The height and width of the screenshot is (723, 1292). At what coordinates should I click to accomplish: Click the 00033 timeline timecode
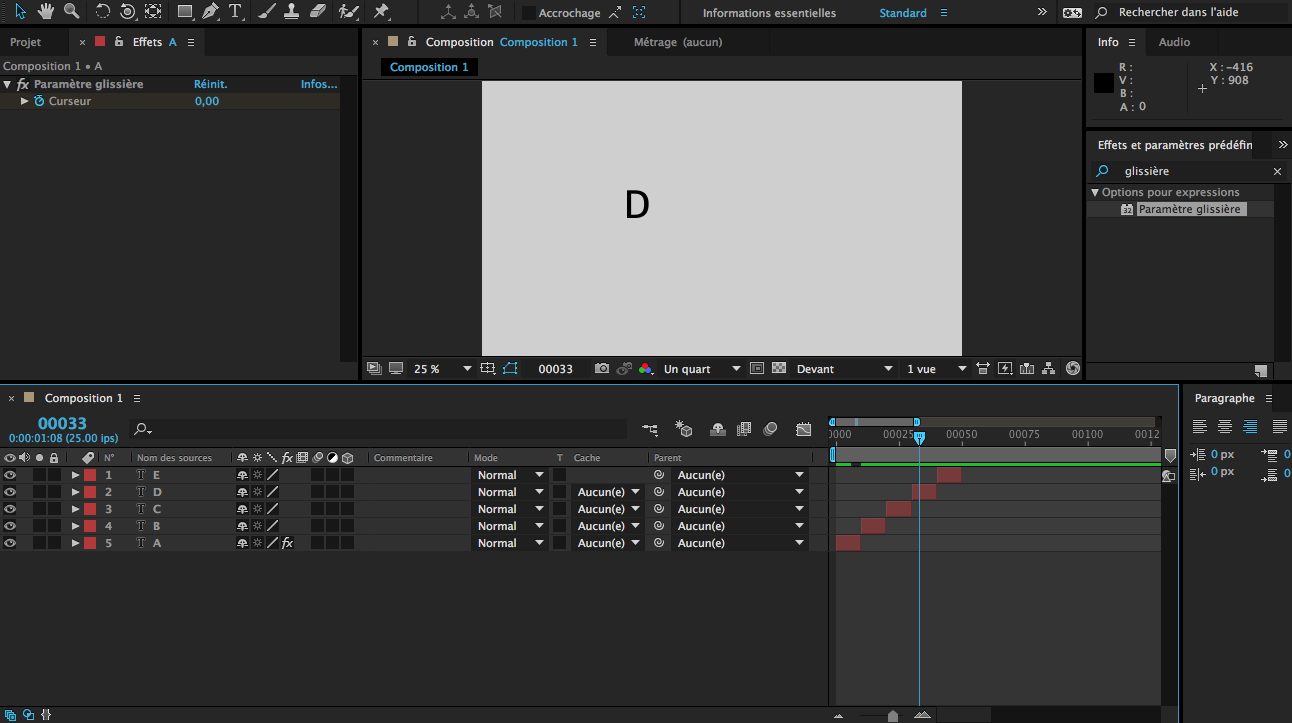coord(63,424)
